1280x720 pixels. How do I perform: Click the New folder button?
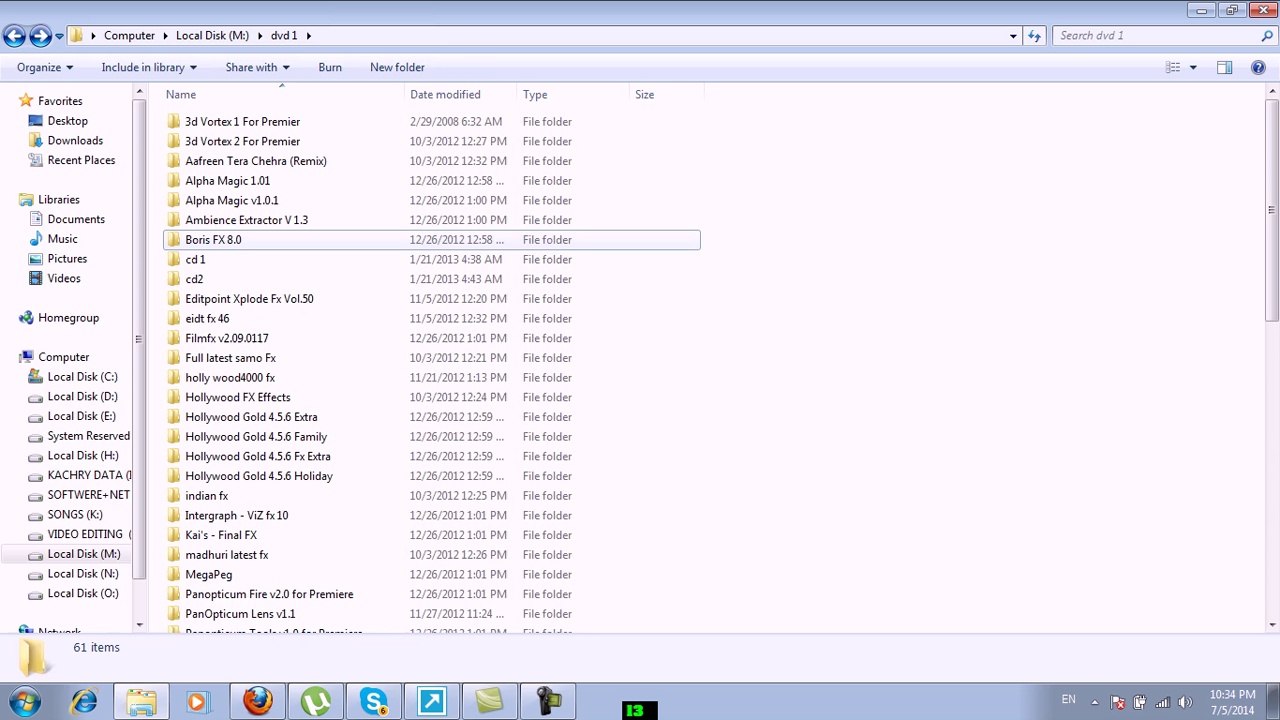397,68
